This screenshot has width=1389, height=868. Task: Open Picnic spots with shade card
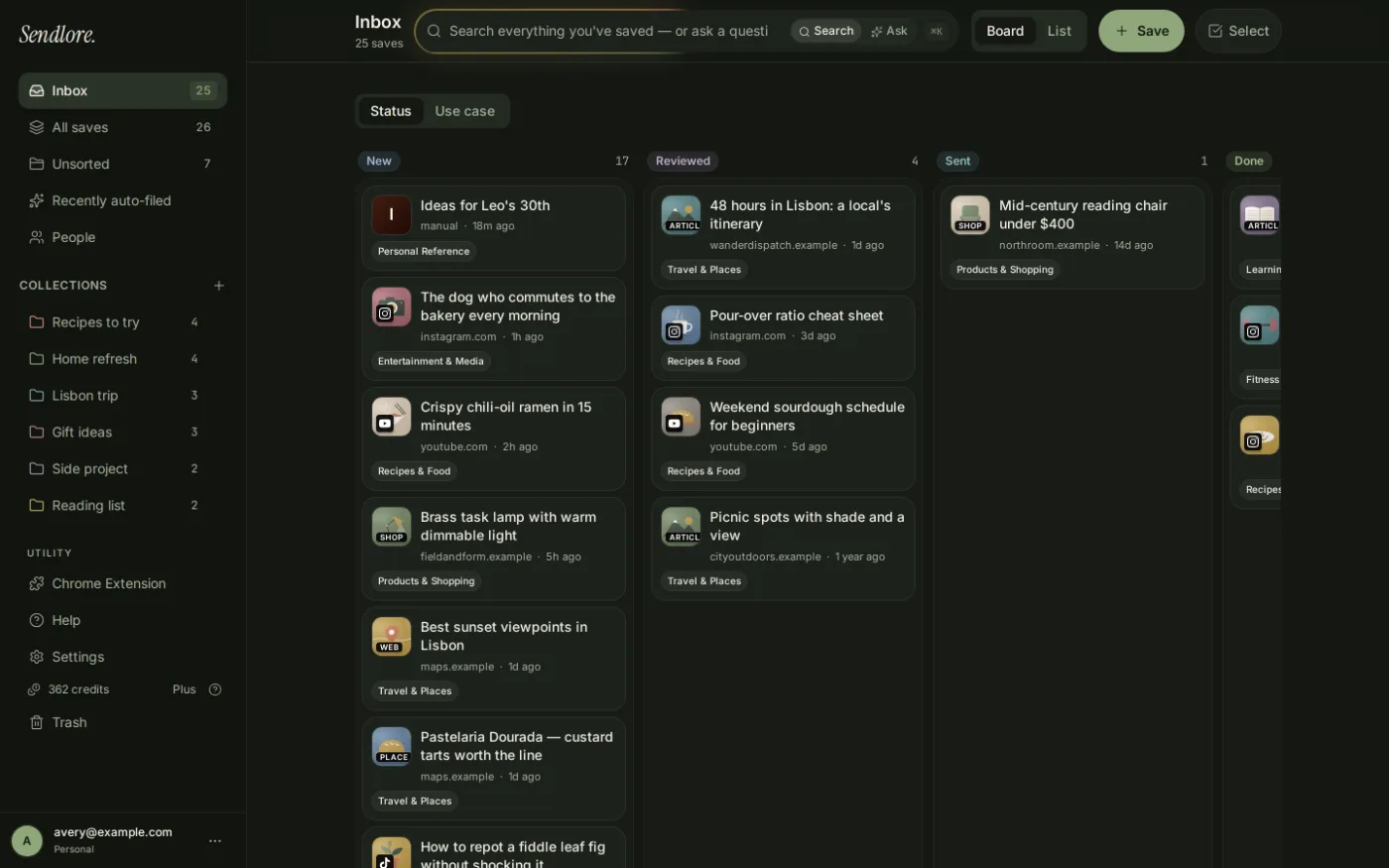[x=783, y=549]
